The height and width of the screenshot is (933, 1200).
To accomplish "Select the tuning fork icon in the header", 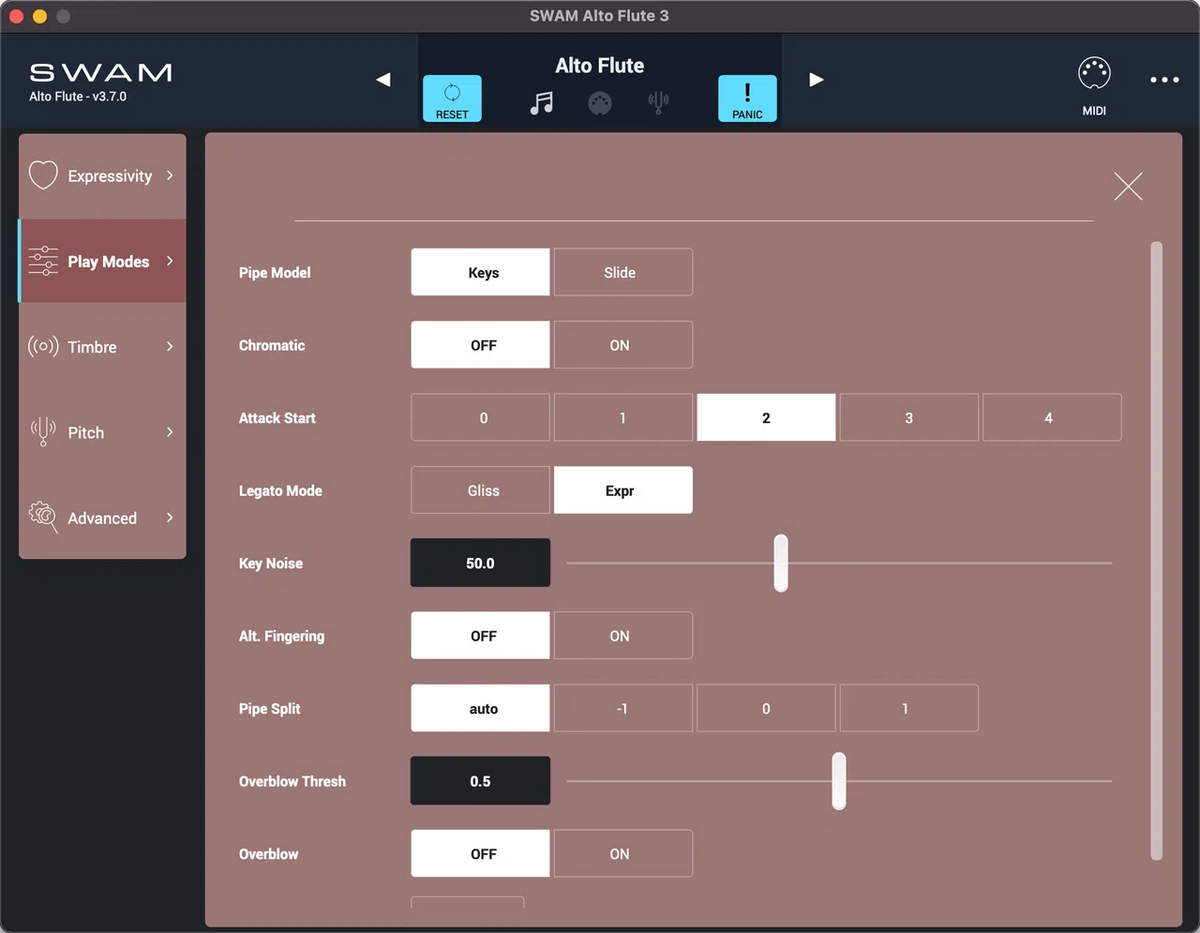I will point(658,101).
